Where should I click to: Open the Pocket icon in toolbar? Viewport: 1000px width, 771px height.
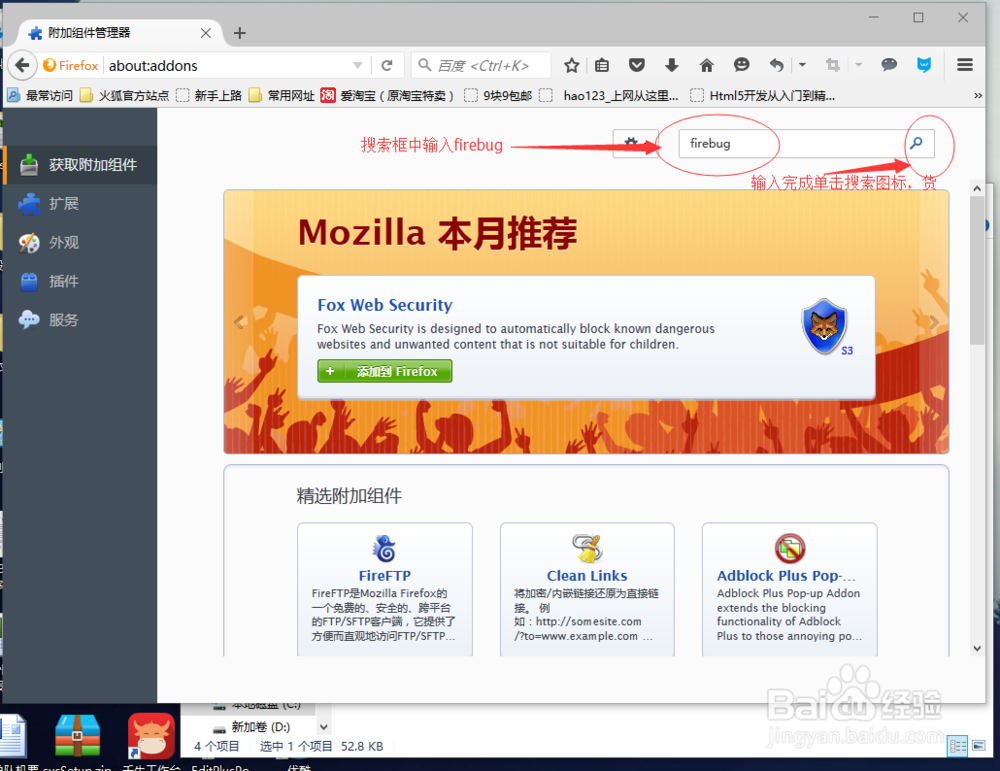(636, 65)
